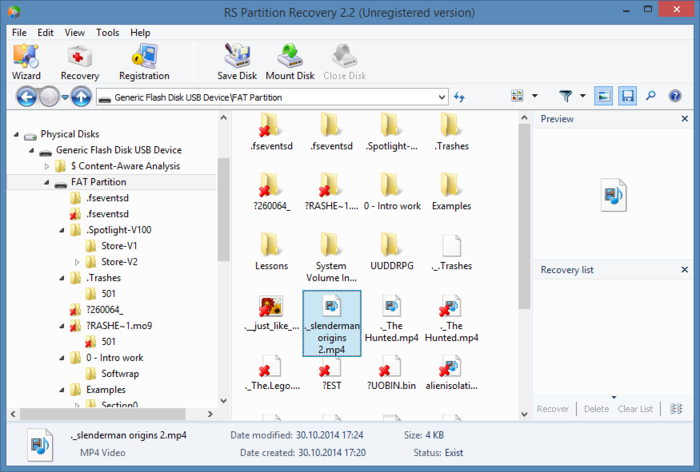
Task: Click the Mount Disk icon
Action: [290, 61]
